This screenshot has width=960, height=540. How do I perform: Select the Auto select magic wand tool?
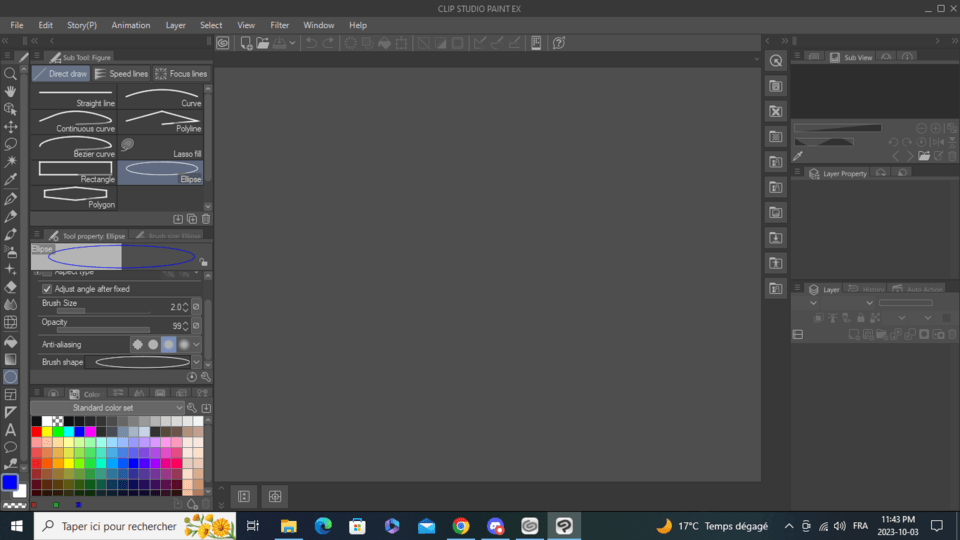pos(10,162)
